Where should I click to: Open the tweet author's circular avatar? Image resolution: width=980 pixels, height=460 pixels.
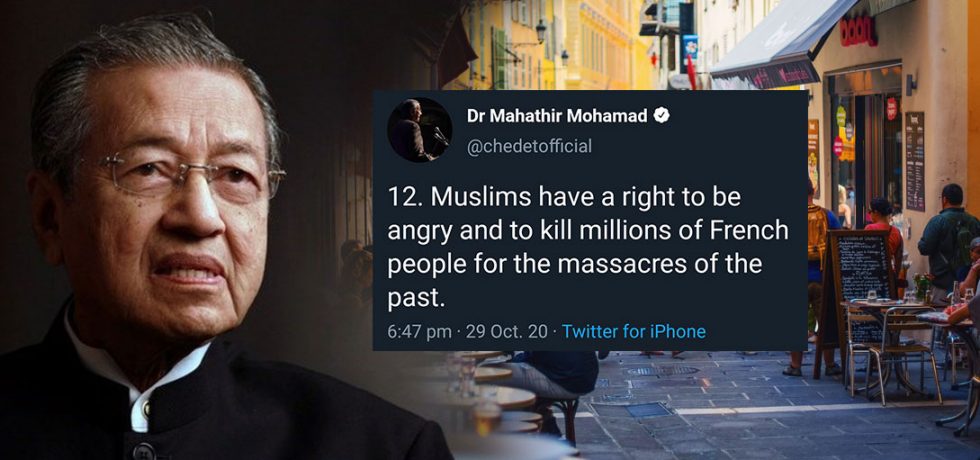click(420, 130)
